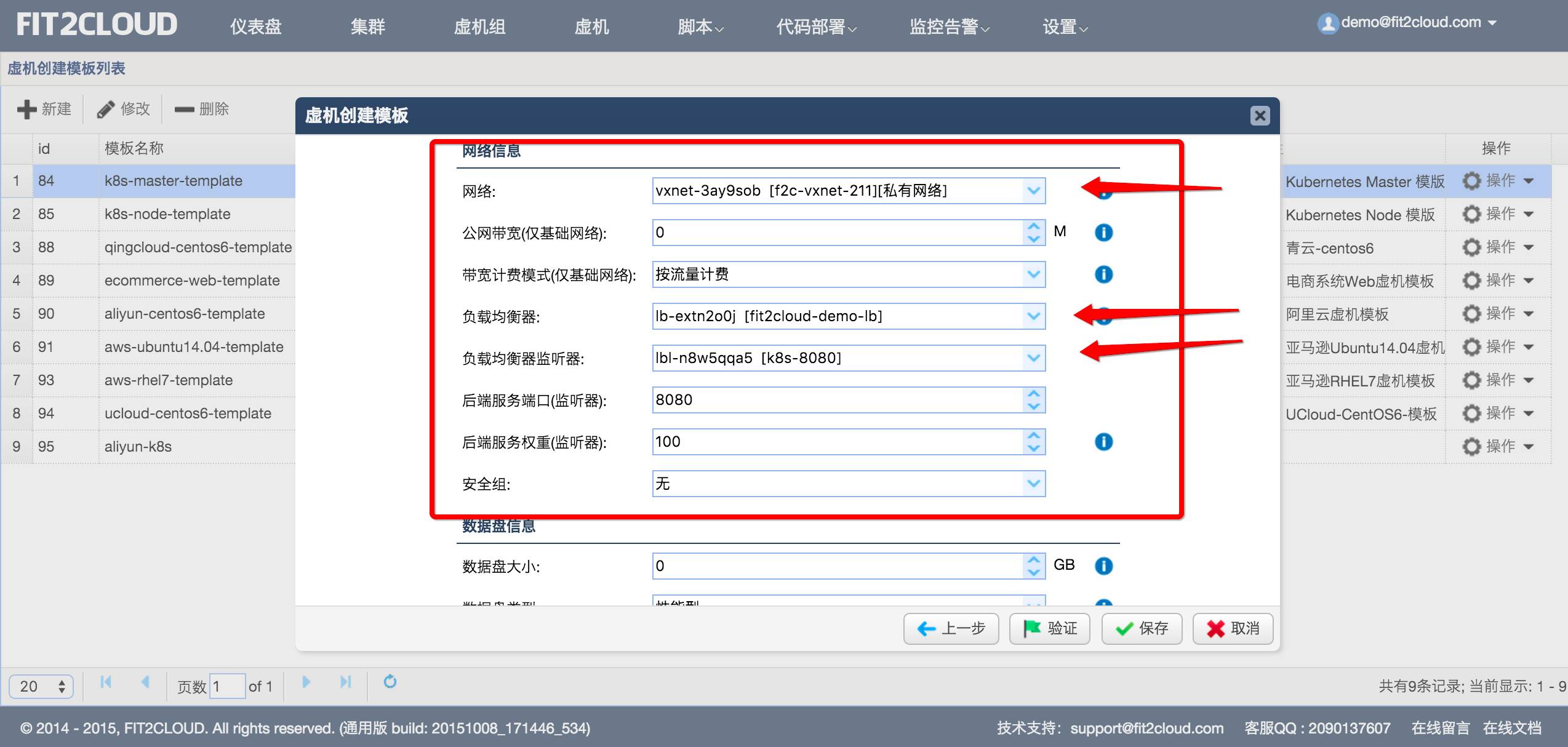Go to last page icon in pager
Screen dimensions: 1568x747
(x=346, y=682)
